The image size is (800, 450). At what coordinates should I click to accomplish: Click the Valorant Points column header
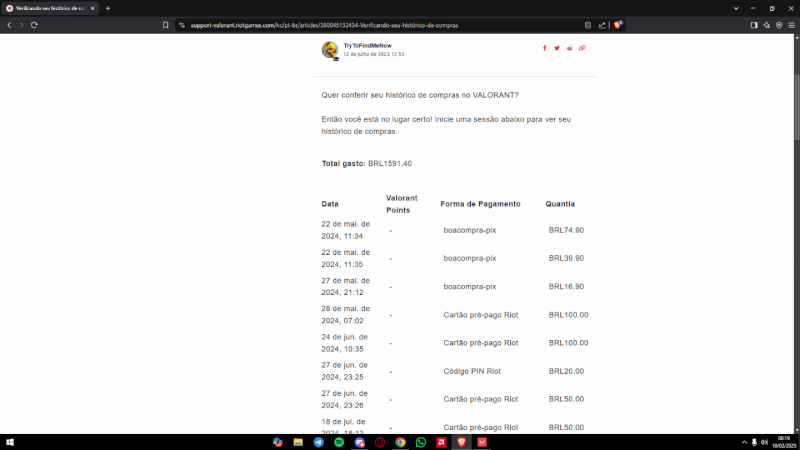coord(402,204)
